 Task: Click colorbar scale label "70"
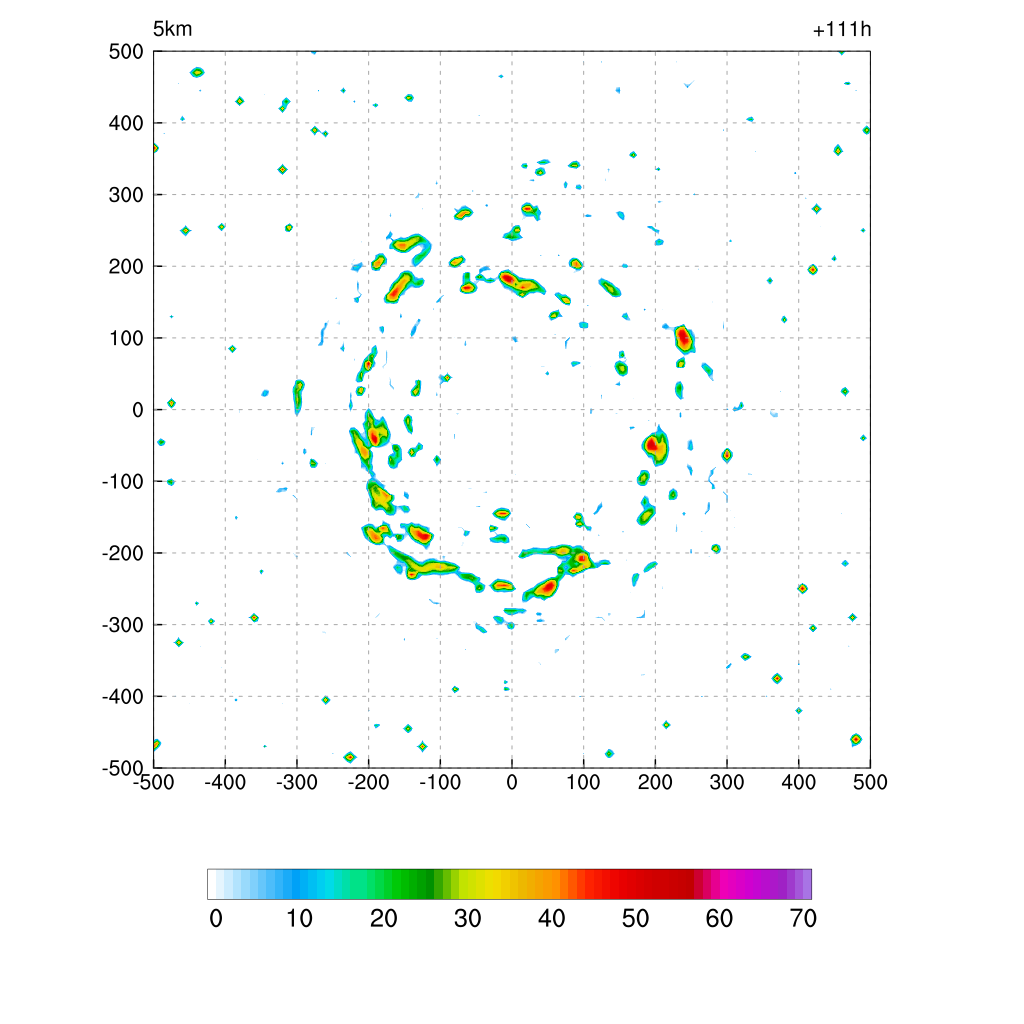[803, 919]
